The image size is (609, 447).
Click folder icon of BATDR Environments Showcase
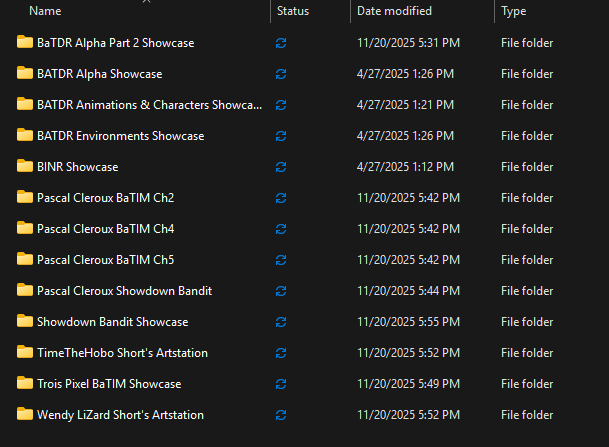click(x=25, y=136)
